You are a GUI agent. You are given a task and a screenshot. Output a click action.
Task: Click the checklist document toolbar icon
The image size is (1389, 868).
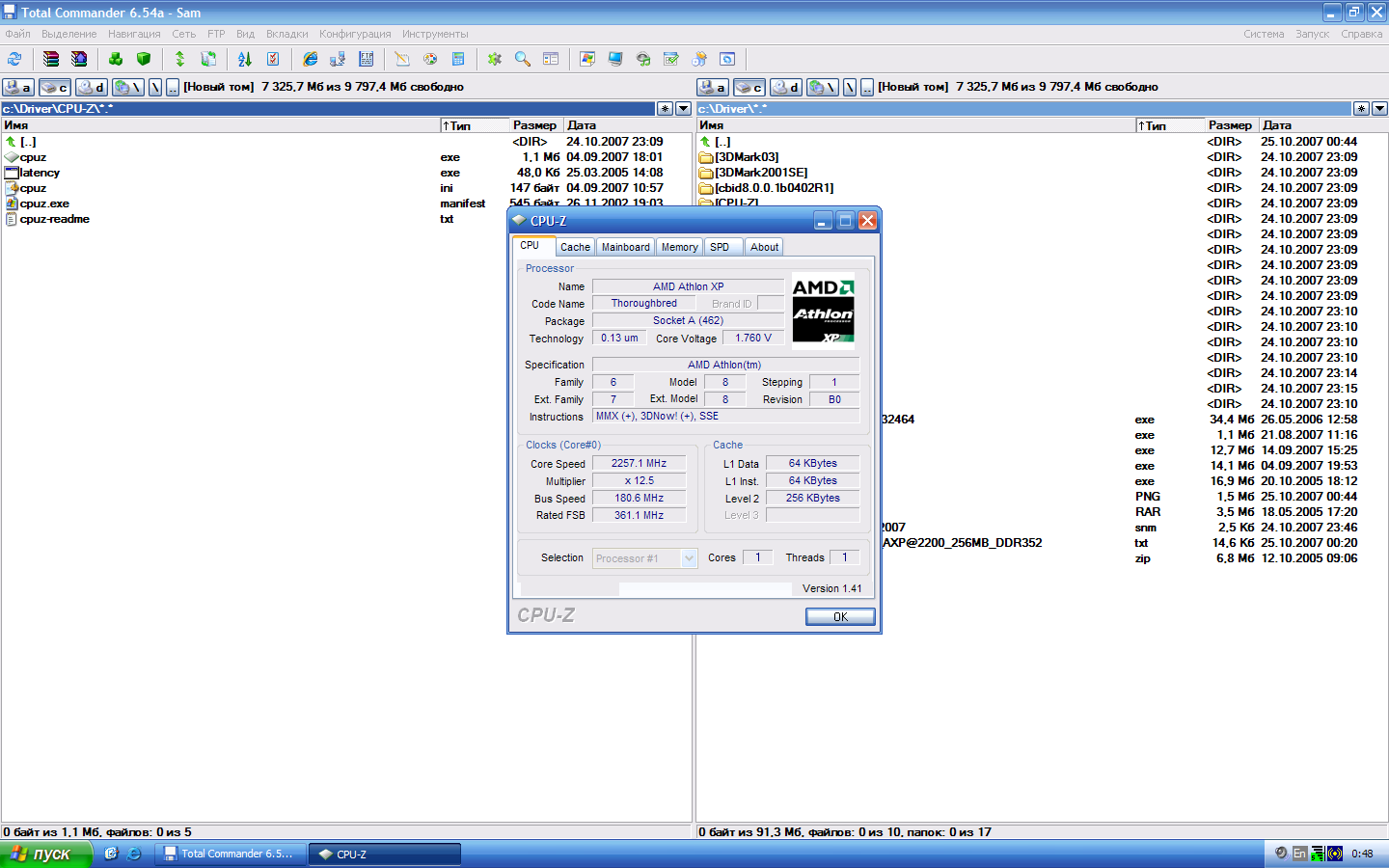(x=273, y=59)
